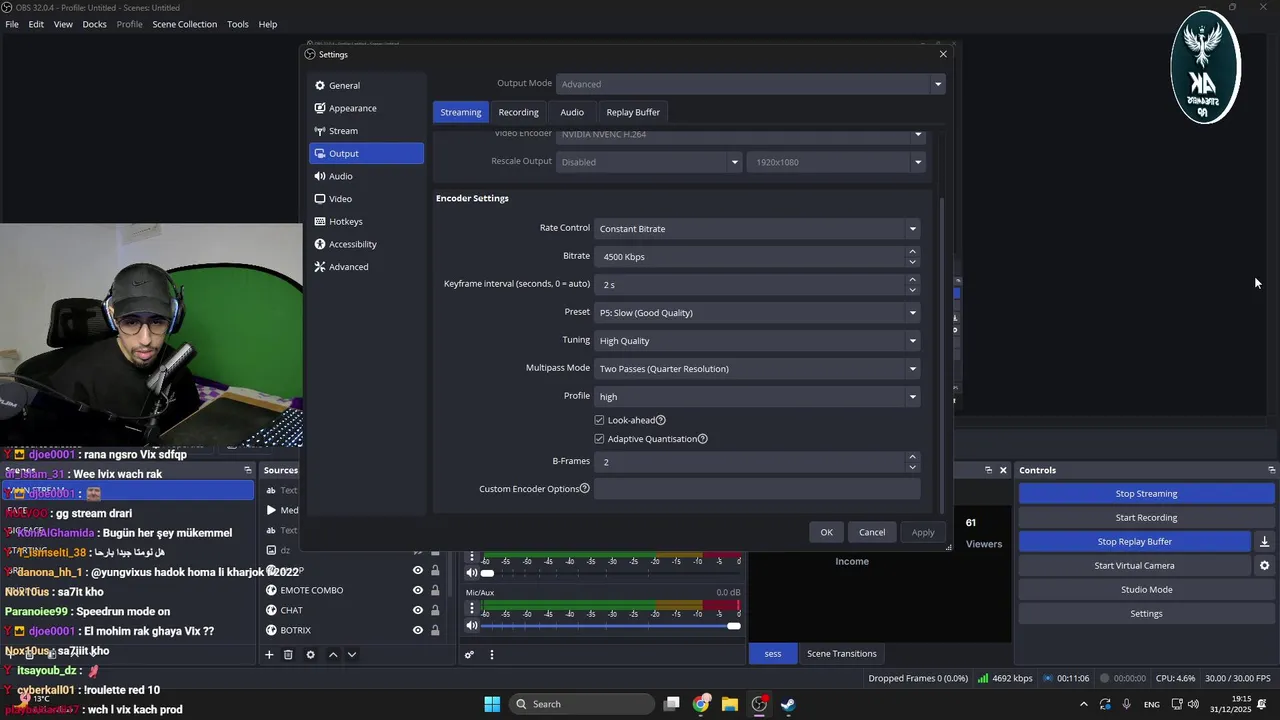Switch to the Replay Buffer tab
1280x720 pixels.
(633, 112)
